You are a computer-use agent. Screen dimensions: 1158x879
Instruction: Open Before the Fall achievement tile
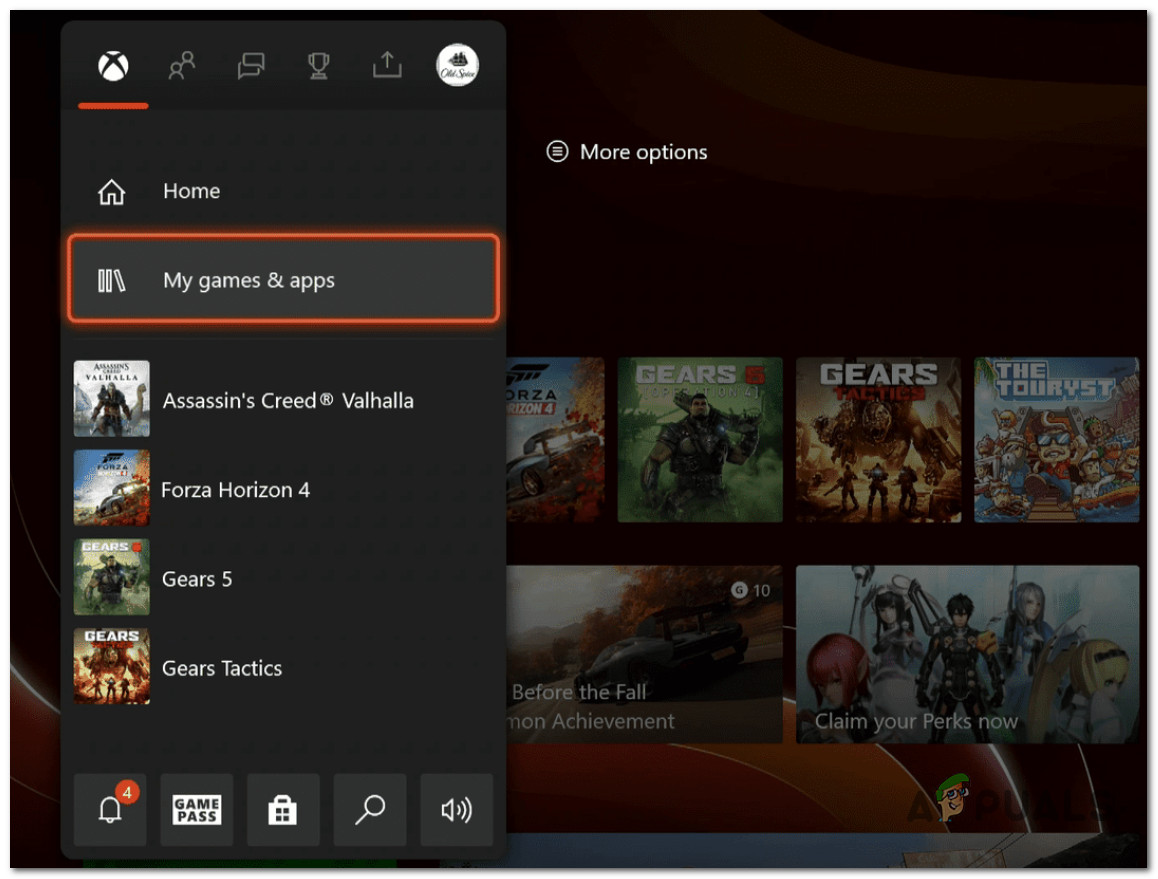(644, 654)
